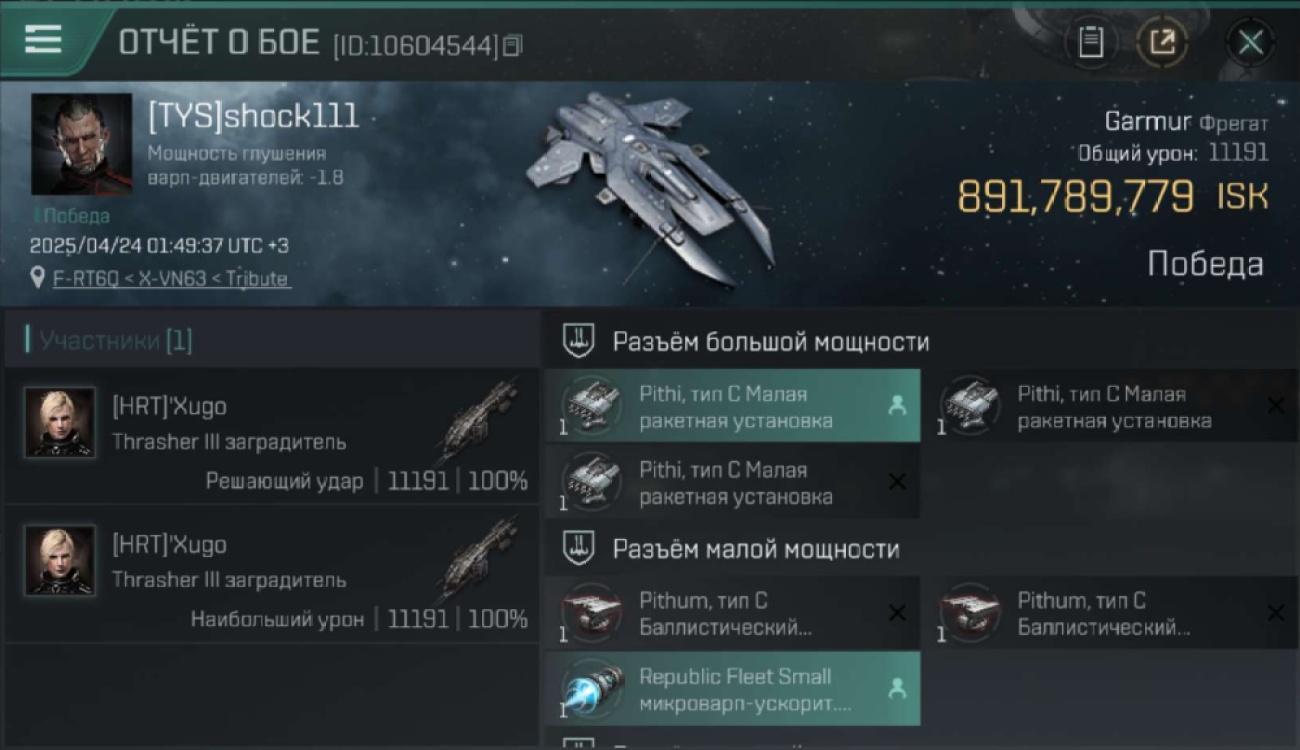Open the hamburger menu button
This screenshot has width=1300, height=750.
point(43,40)
